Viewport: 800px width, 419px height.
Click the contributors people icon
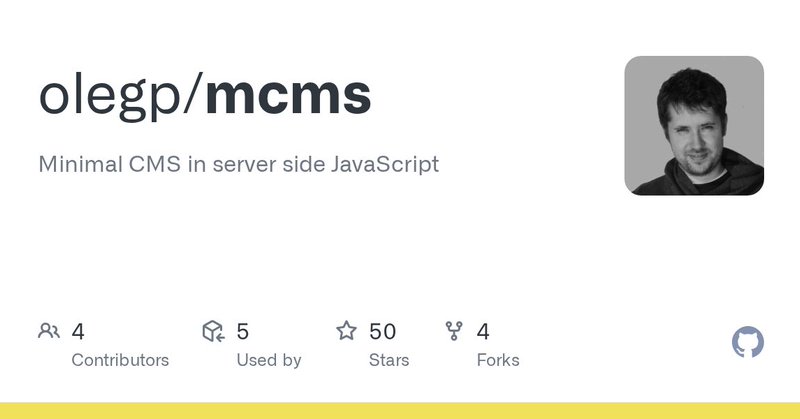click(49, 331)
